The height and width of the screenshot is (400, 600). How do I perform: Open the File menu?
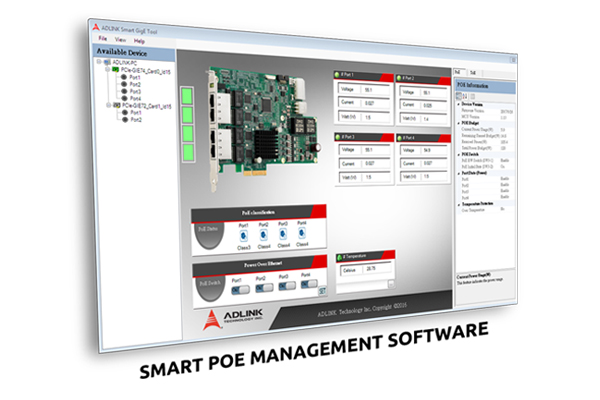(x=103, y=40)
